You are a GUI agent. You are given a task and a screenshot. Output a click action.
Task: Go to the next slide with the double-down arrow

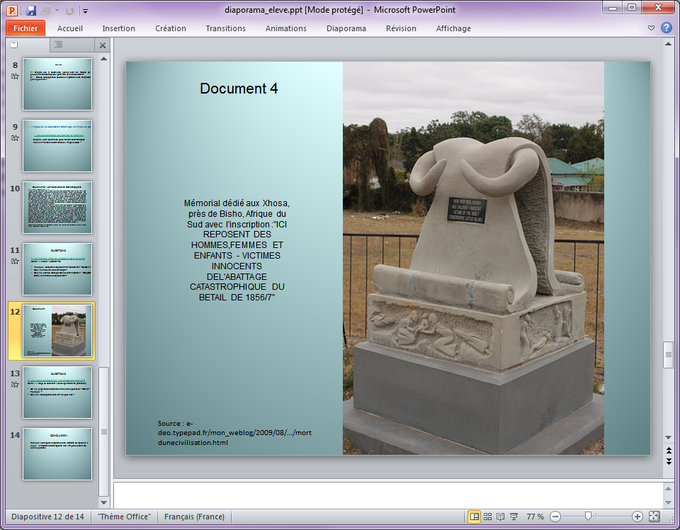668,461
